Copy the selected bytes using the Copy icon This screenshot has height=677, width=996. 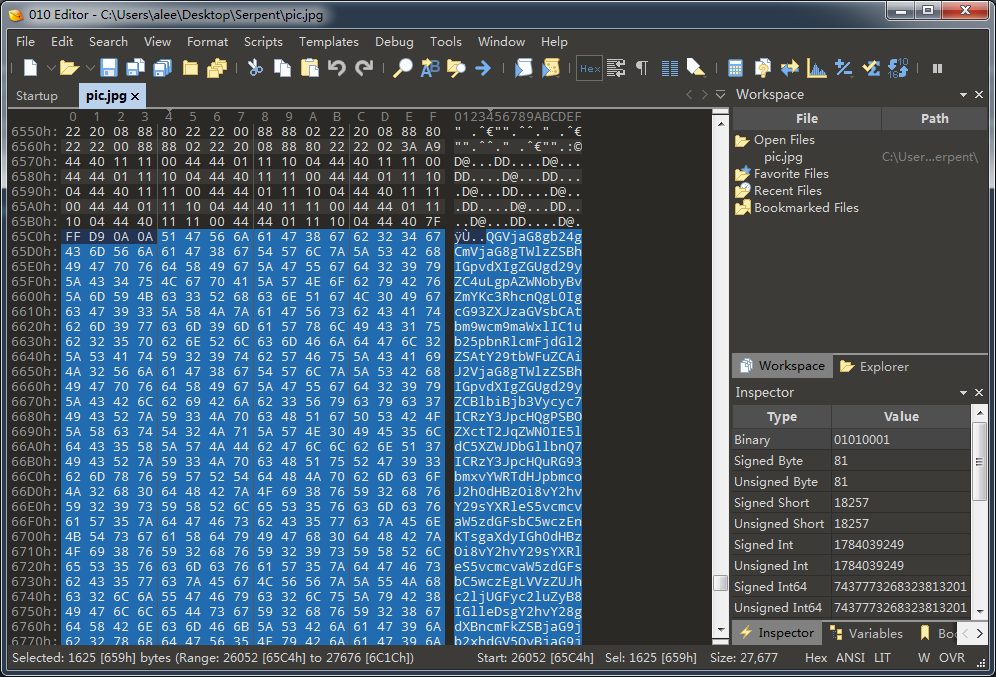pos(282,68)
